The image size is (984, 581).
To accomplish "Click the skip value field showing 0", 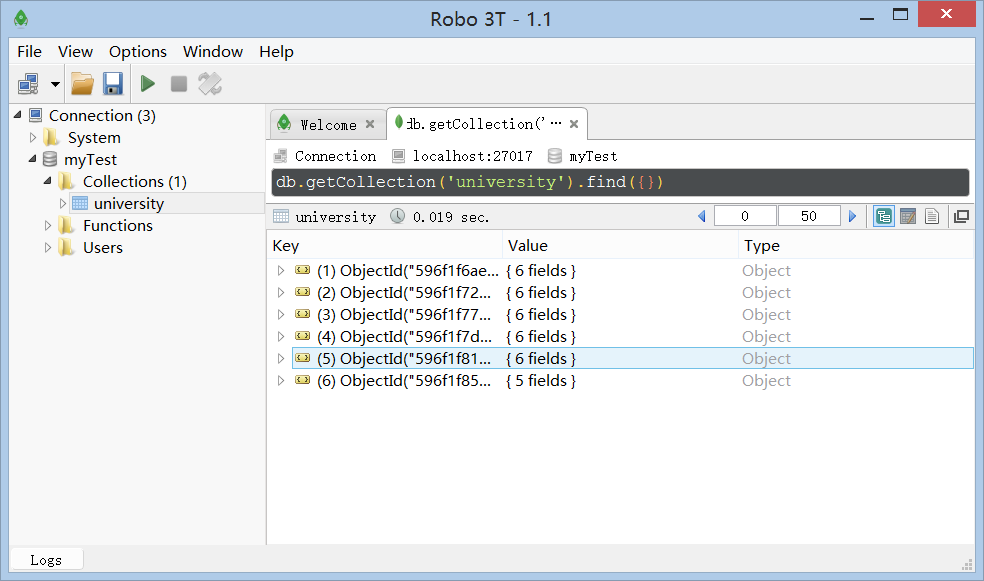I will click(x=745, y=216).
